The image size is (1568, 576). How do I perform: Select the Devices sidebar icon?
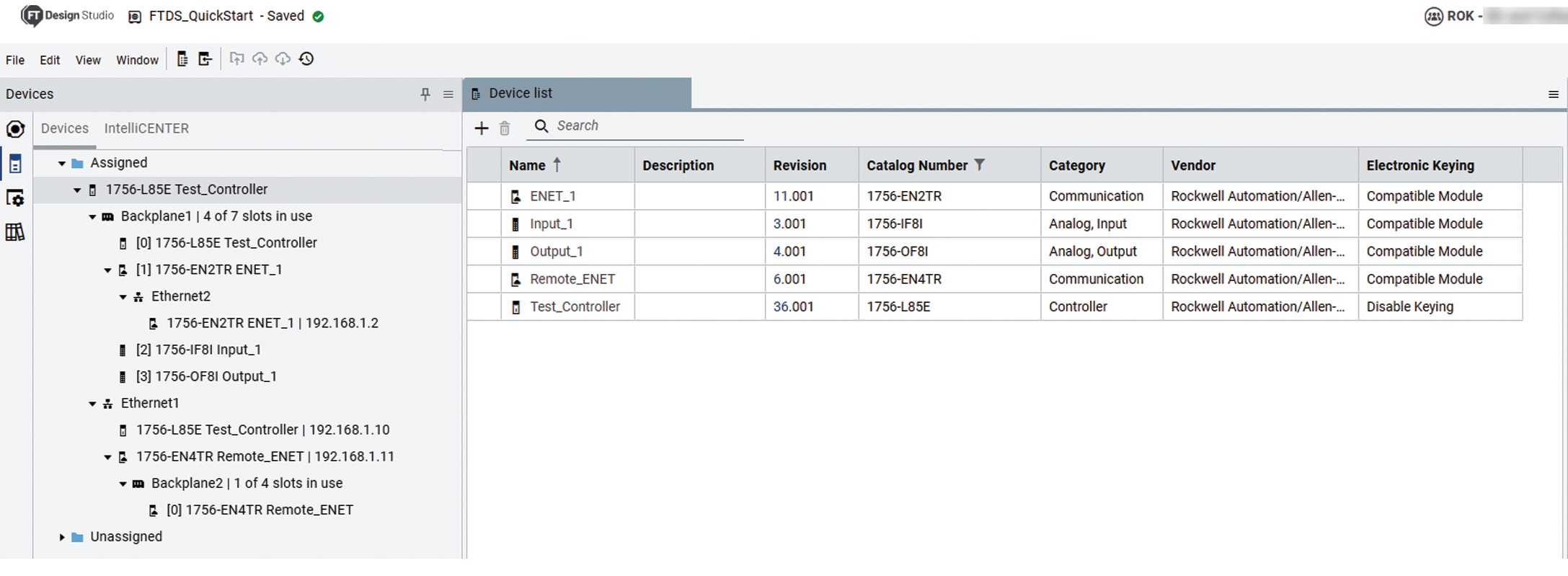point(15,164)
